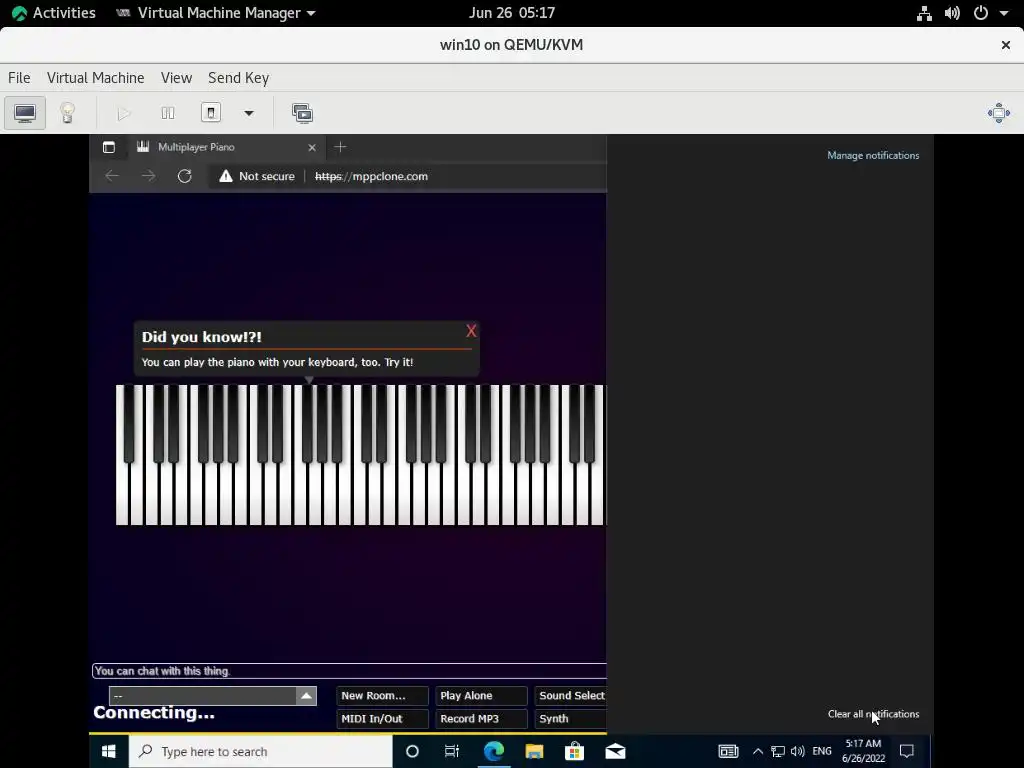The height and width of the screenshot is (768, 1024).
Task: Open the Windows taskbar clock
Action: tap(863, 751)
